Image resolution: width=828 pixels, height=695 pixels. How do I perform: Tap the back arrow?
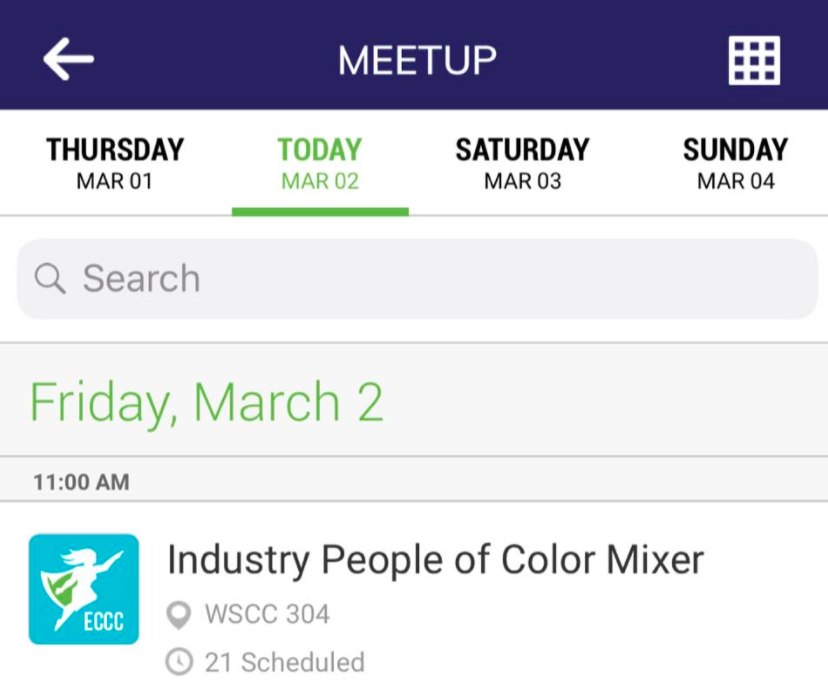[68, 59]
